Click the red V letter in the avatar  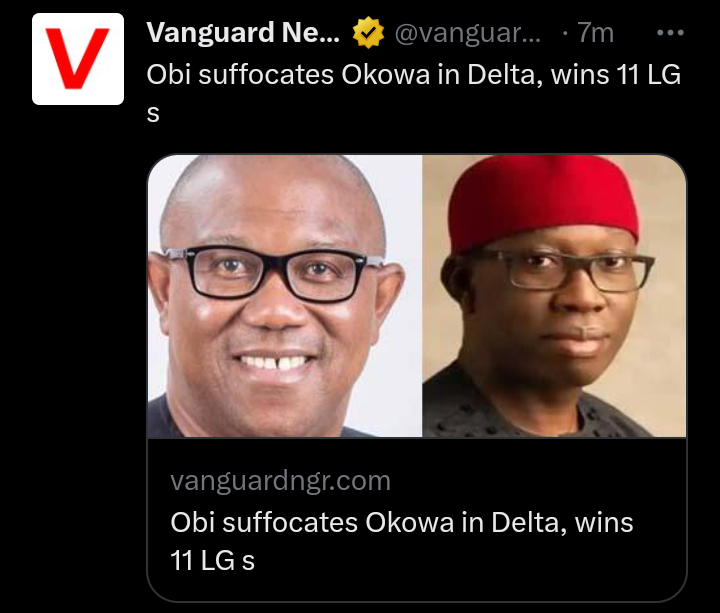click(78, 58)
